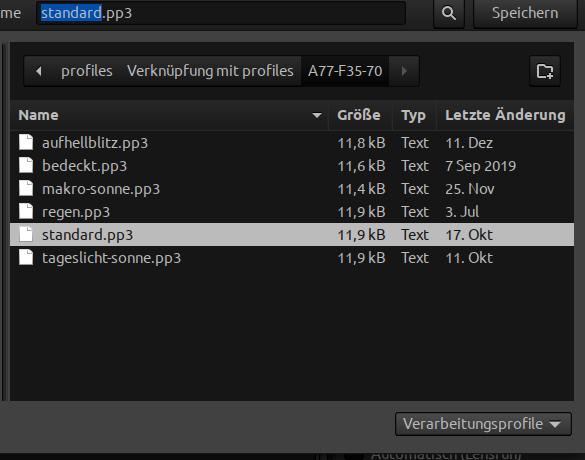Navigate back with left path arrow

tap(38, 71)
